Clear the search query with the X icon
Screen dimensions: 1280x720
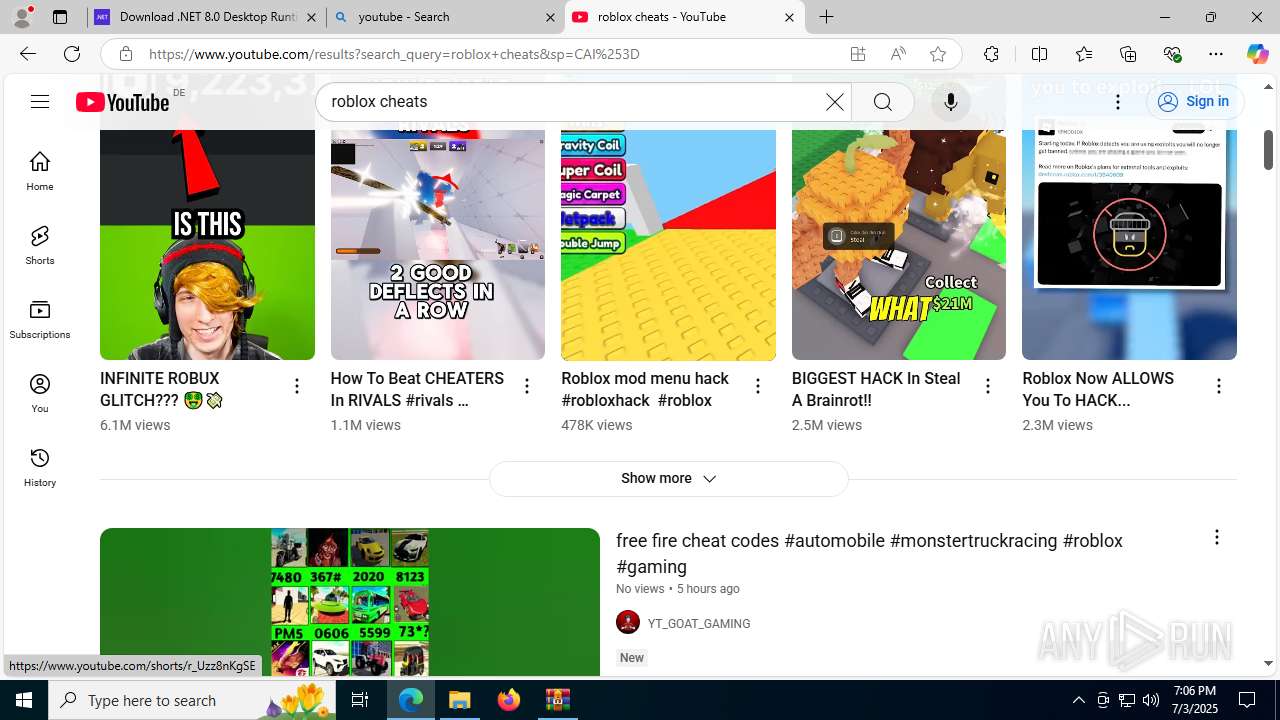[x=834, y=101]
